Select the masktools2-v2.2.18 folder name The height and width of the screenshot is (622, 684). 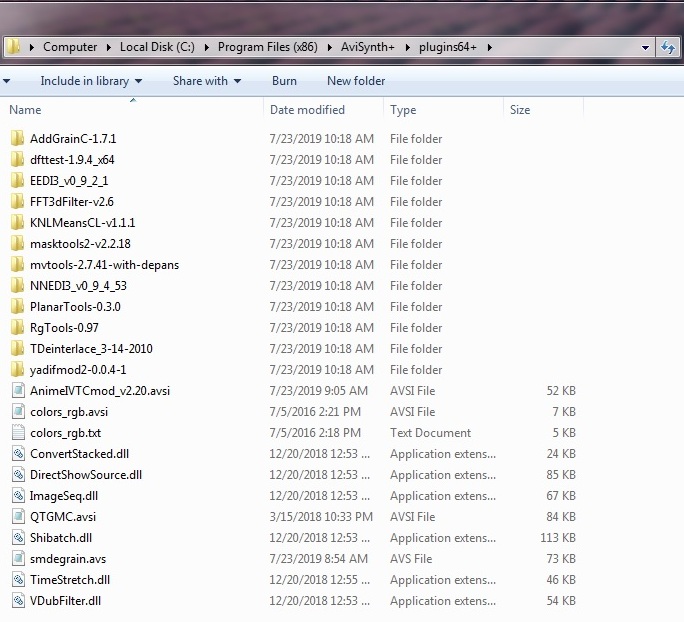click(80, 243)
